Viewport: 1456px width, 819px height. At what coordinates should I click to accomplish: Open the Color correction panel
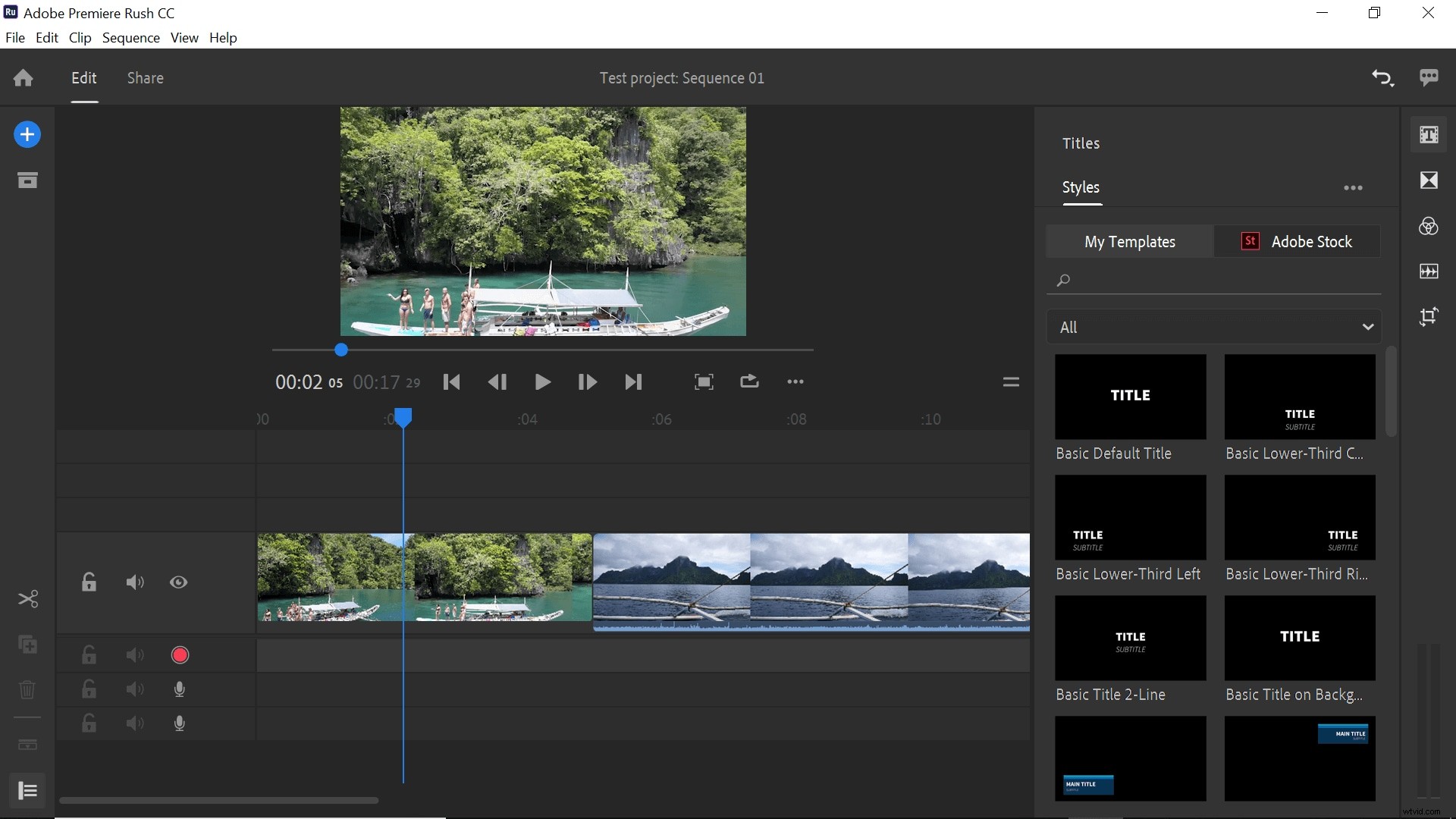1429,226
